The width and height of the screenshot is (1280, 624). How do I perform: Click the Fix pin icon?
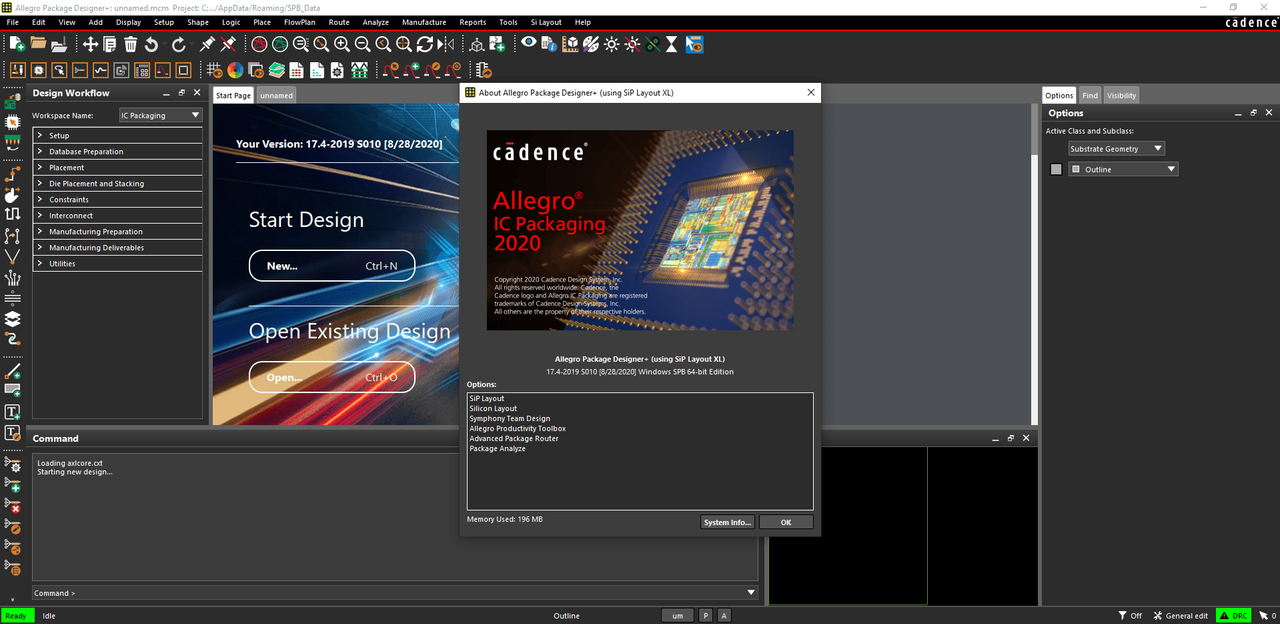207,44
